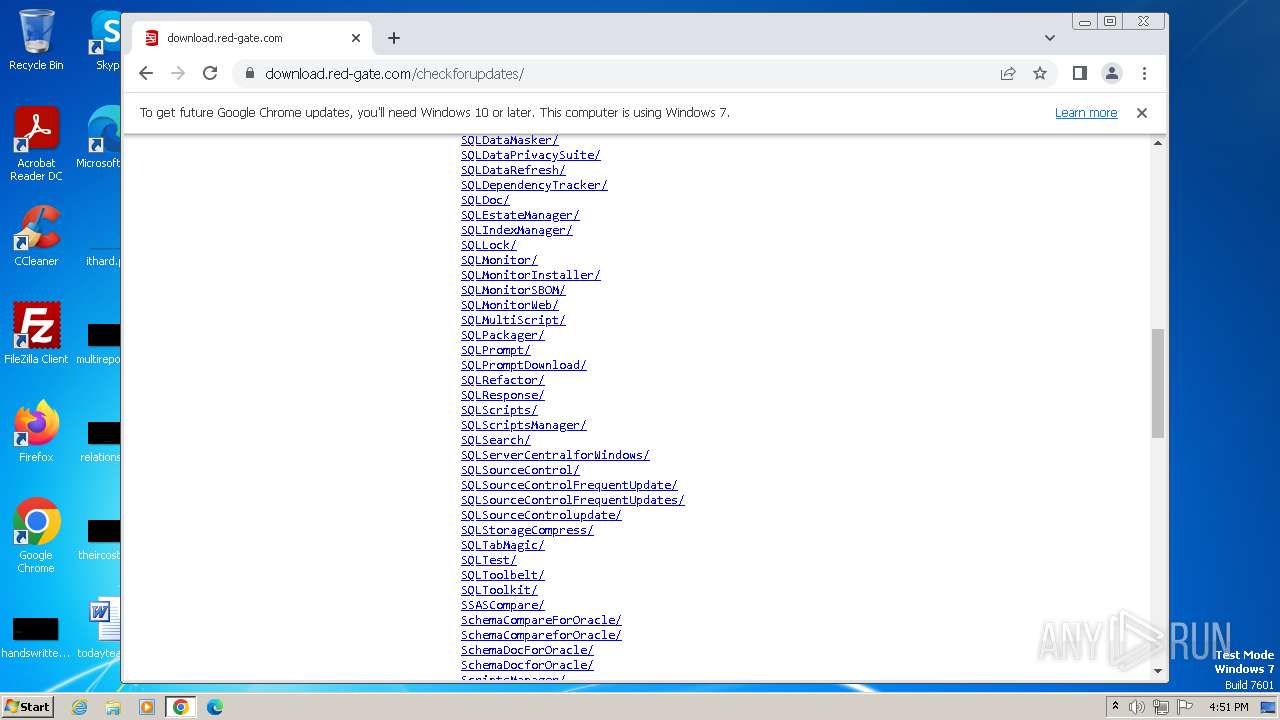
Task: Open the SQLSourceControlFrequentUpdate/ link
Action: [569, 485]
